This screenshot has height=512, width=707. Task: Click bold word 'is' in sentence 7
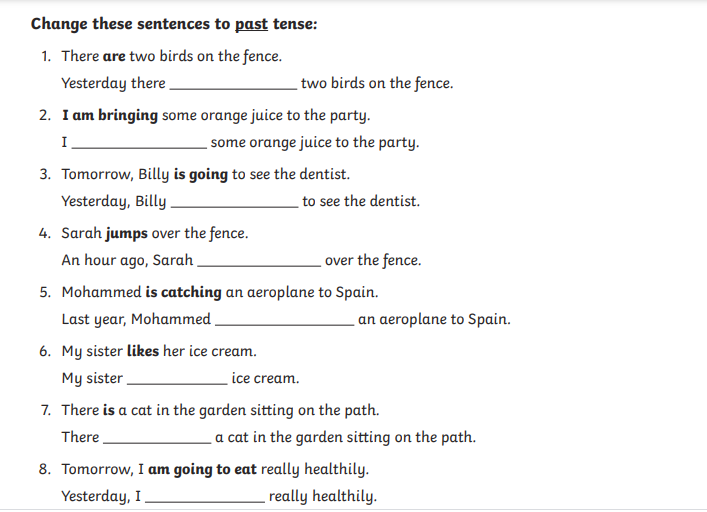[x=109, y=410]
